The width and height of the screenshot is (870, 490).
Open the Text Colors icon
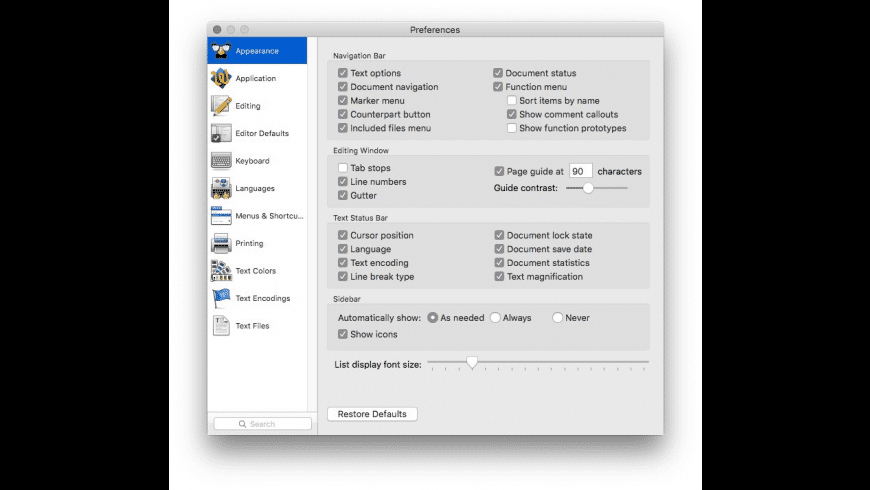[221, 271]
